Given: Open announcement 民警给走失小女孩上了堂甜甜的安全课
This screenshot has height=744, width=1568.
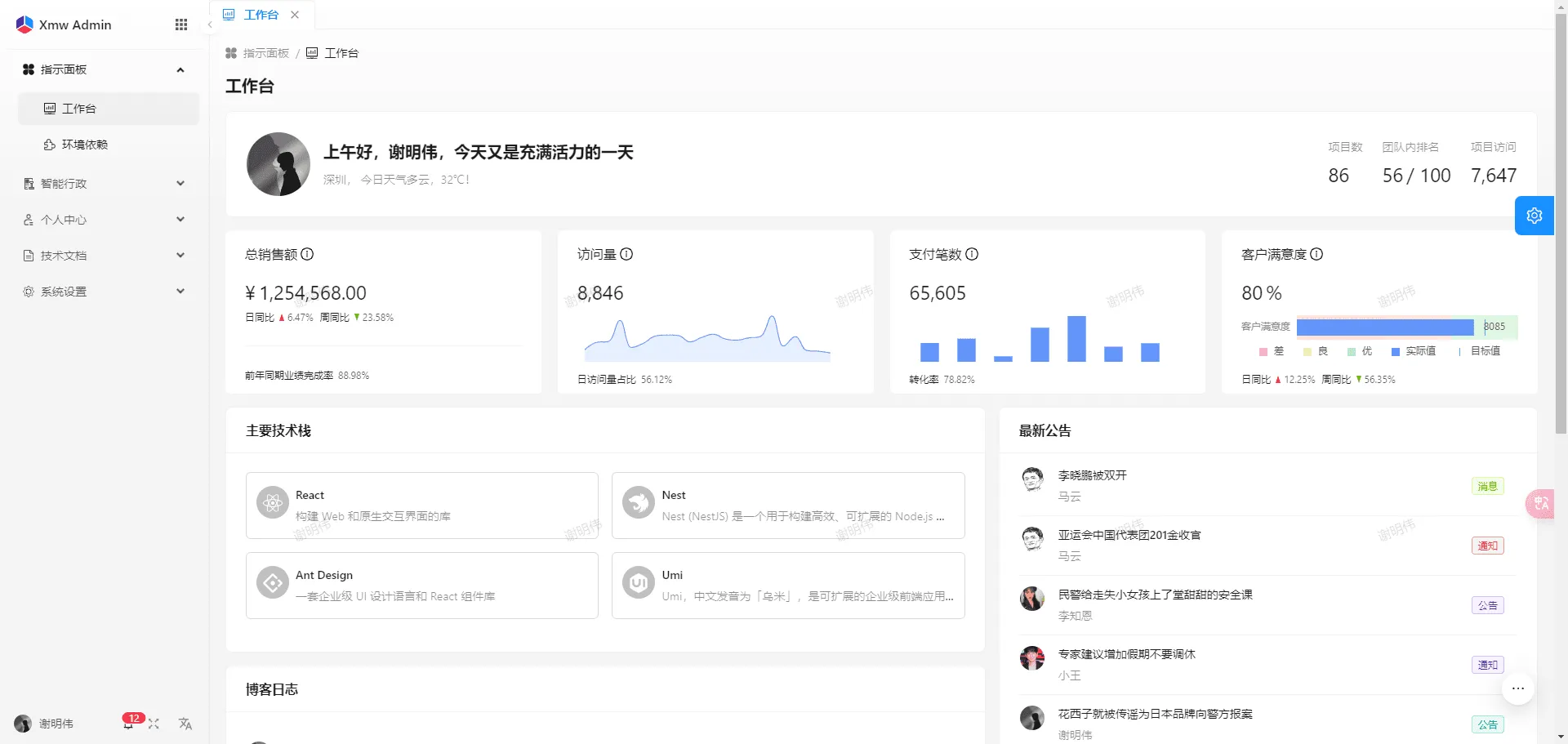Looking at the screenshot, I should [x=1156, y=595].
